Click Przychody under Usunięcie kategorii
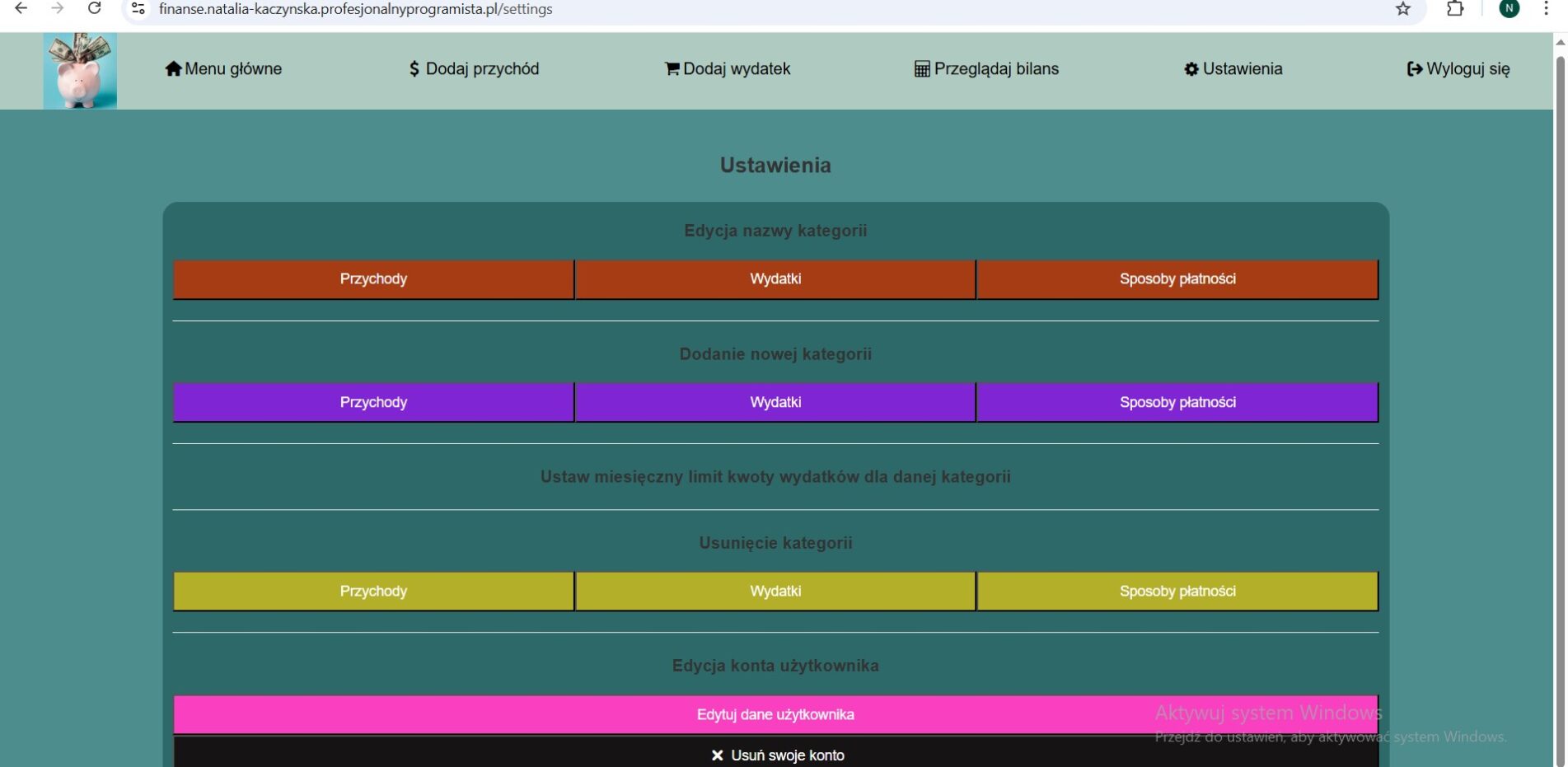 [x=373, y=591]
